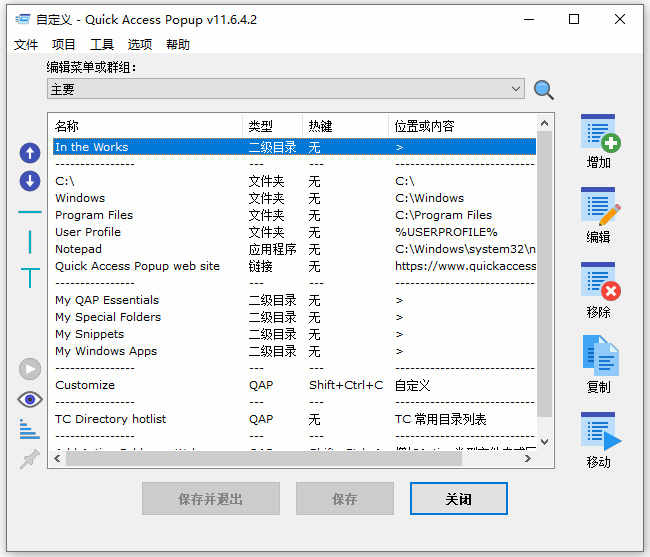650x557 pixels.
Task: Click the blue move-down arrow icon
Action: (30, 181)
